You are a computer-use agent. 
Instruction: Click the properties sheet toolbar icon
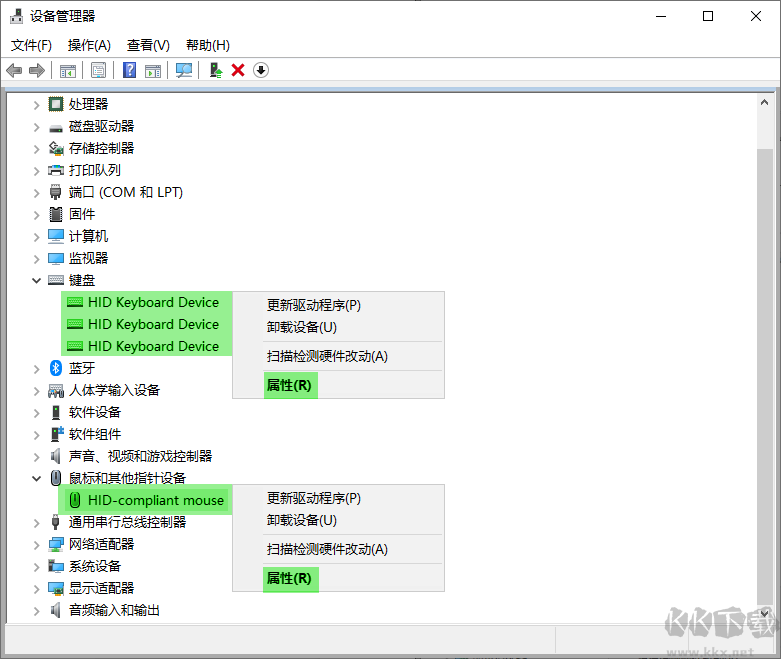point(98,70)
